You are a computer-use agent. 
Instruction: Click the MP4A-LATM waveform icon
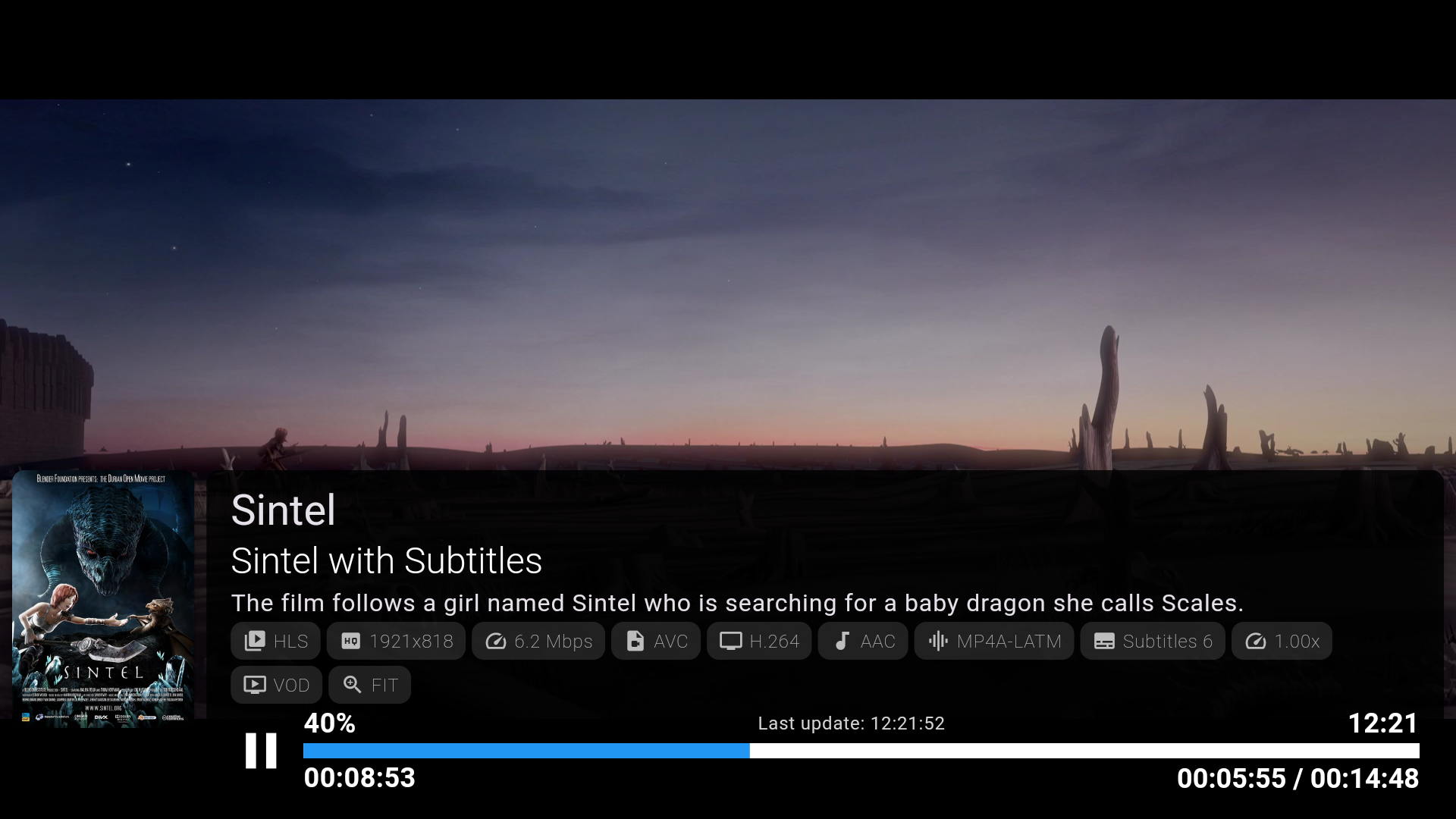tap(938, 641)
